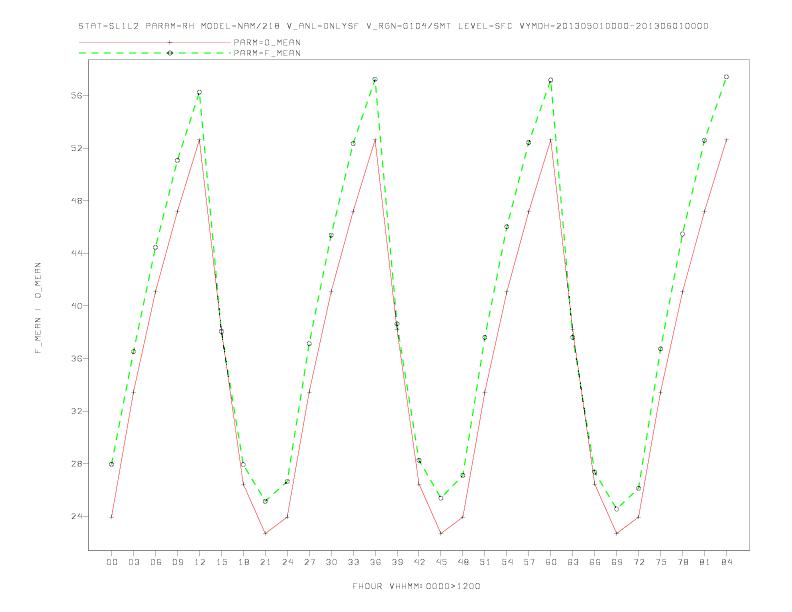Click the x-axis tick label 60
The image size is (792, 612).
point(551,562)
